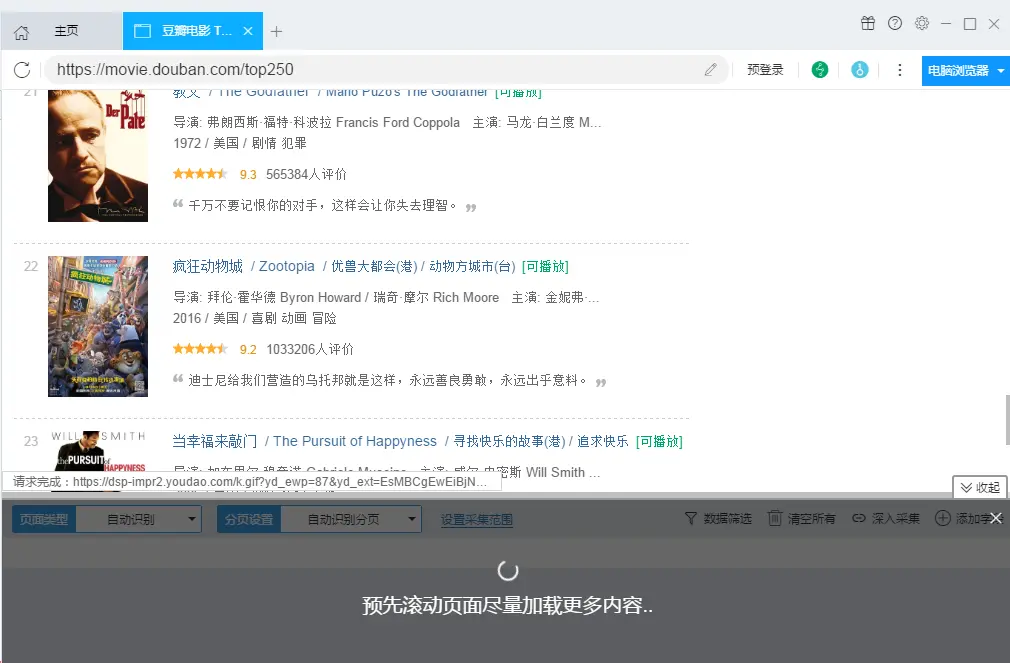Switch to the 主页 tab
The width and height of the screenshot is (1010, 663).
66,31
